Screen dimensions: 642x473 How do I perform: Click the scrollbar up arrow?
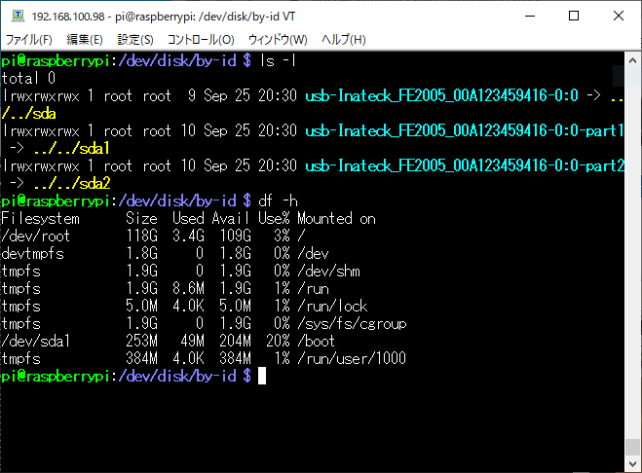pyautogui.click(x=632, y=61)
